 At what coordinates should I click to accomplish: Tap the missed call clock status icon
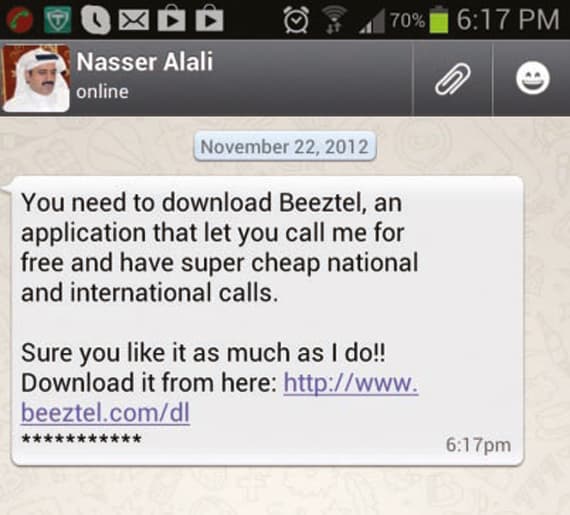(95, 20)
